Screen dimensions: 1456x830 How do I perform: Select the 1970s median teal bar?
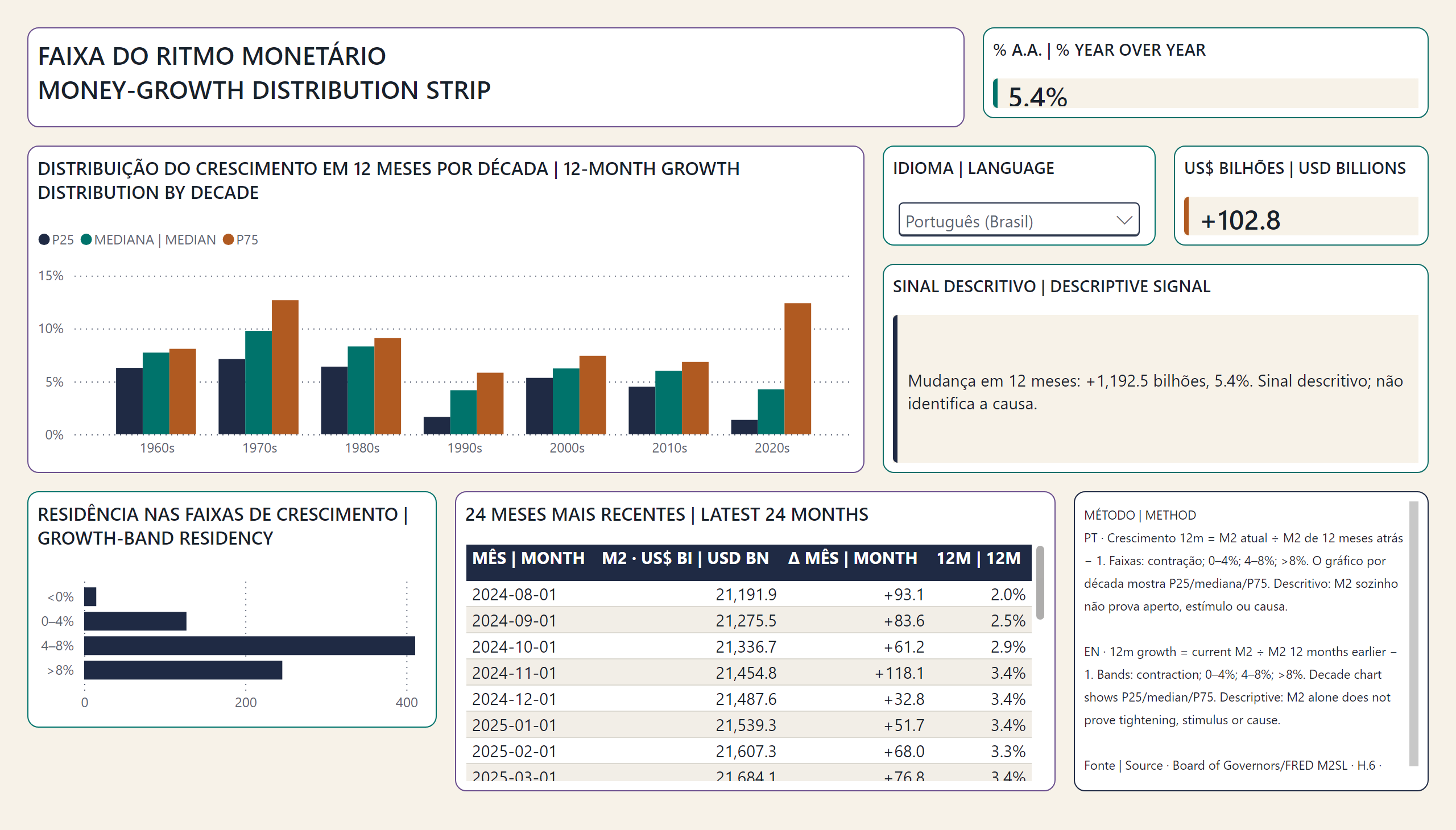point(258,383)
